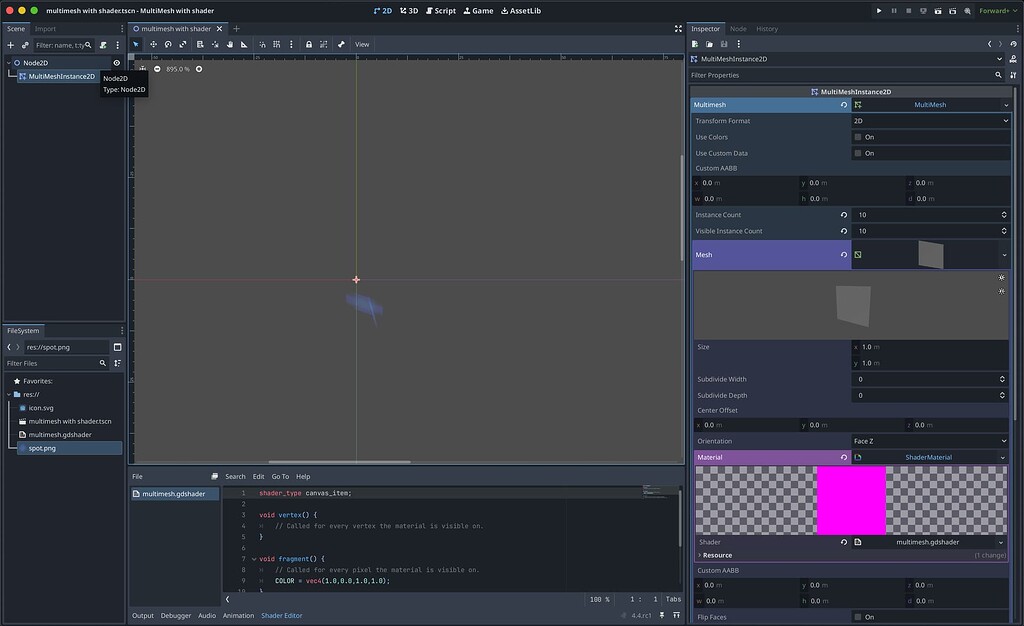Select spot.png in the FileSystem panel
Screen dimensions: 1024x626
(42, 447)
